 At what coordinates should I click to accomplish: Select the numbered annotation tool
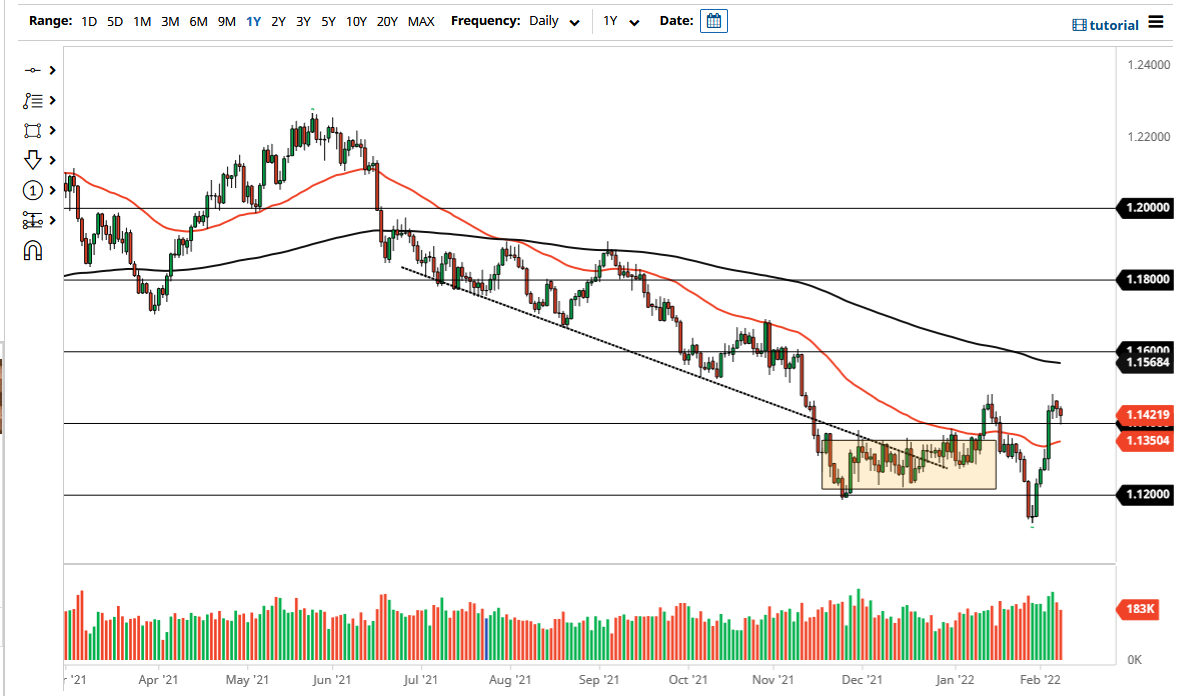(33, 190)
